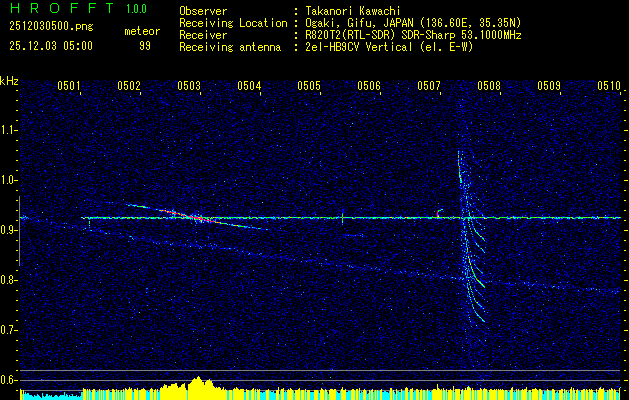This screenshot has width=629, height=400.
Task: Click the 0.7 kHz frequency label
Action: point(9,329)
